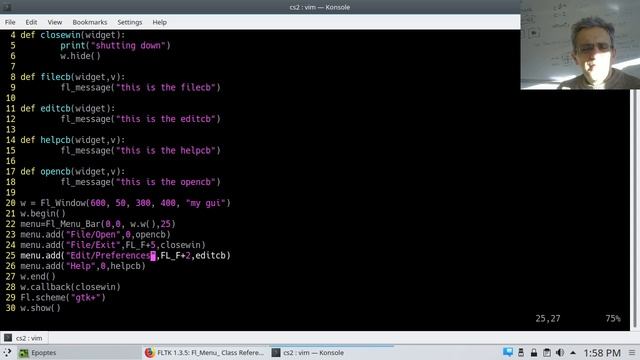Click 'def editcb(widget):' line
640x360 pixels.
coord(68,109)
